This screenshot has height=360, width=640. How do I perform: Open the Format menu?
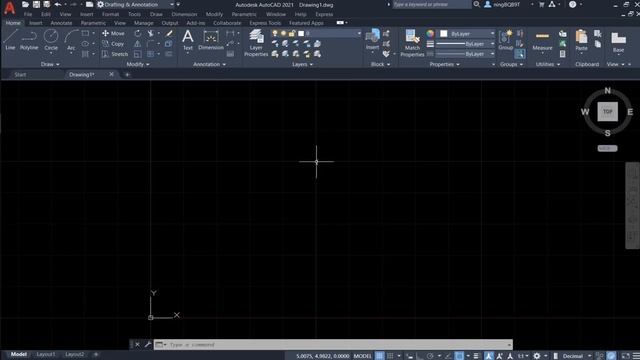[110, 14]
